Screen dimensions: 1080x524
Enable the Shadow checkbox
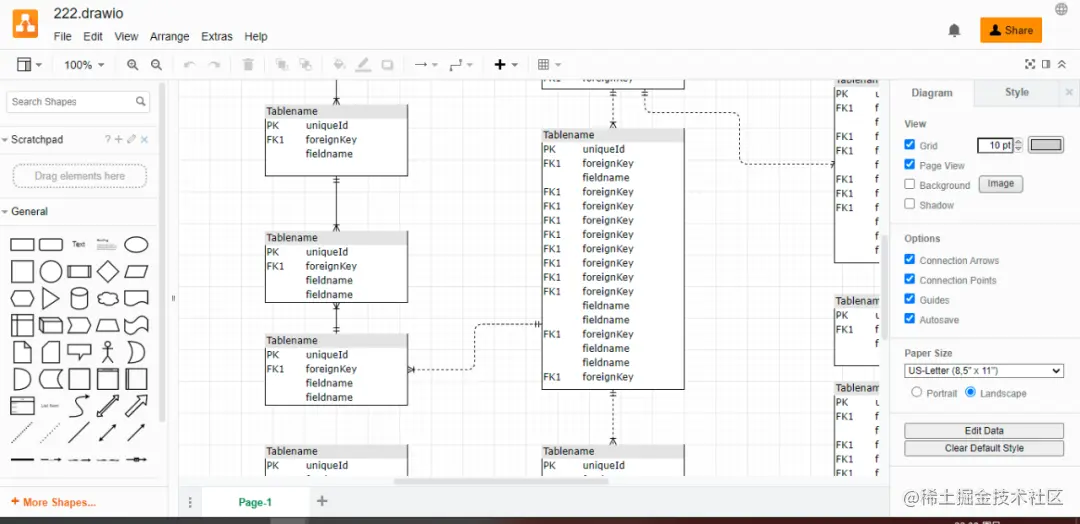pyautogui.click(x=910, y=204)
